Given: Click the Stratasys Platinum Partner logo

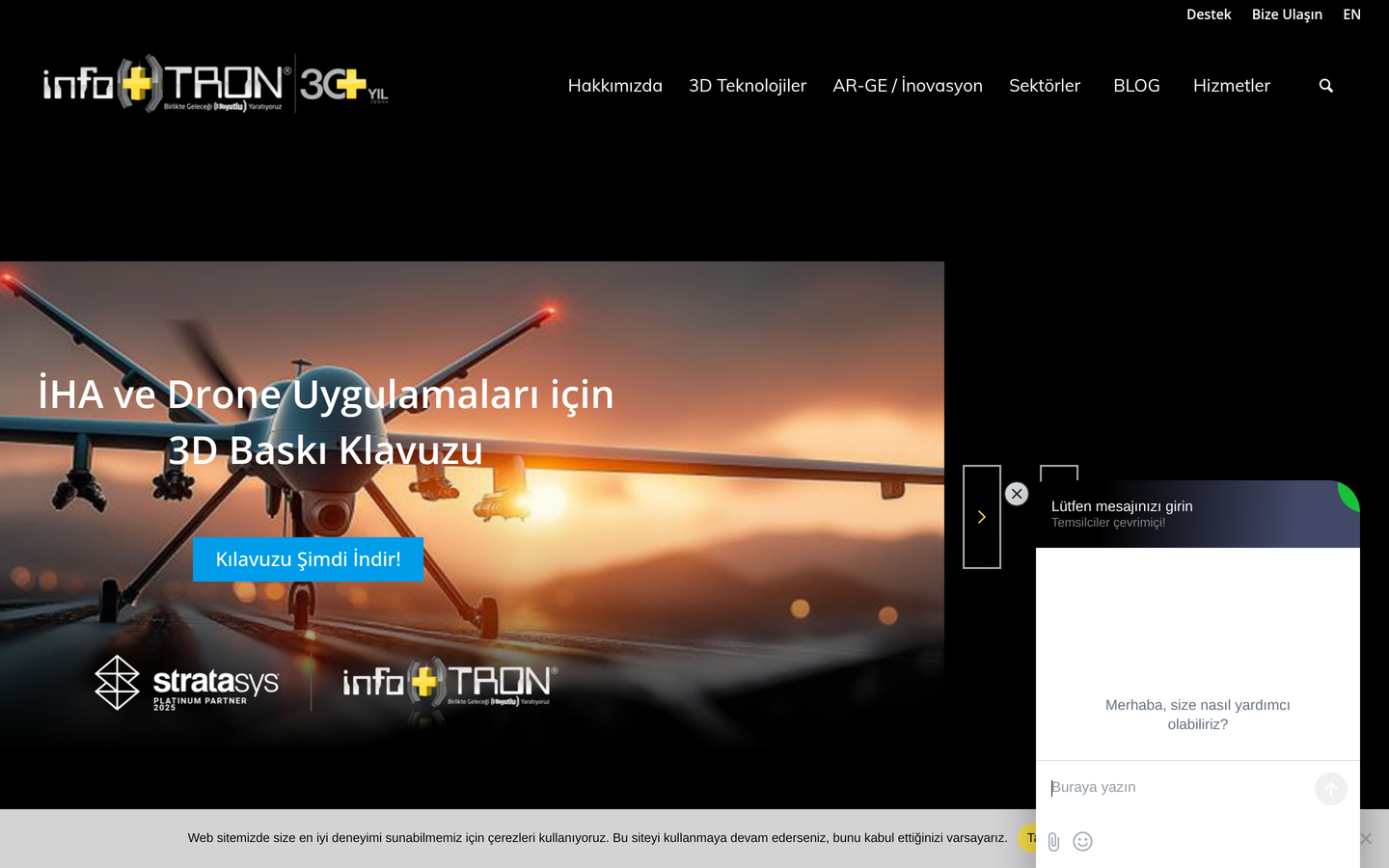Looking at the screenshot, I should coord(186,683).
